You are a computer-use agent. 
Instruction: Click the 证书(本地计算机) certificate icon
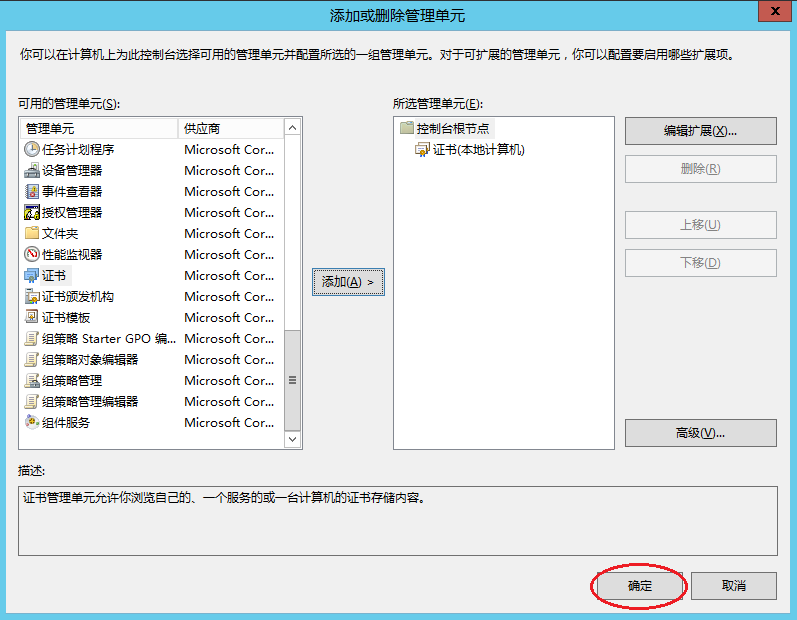422,149
